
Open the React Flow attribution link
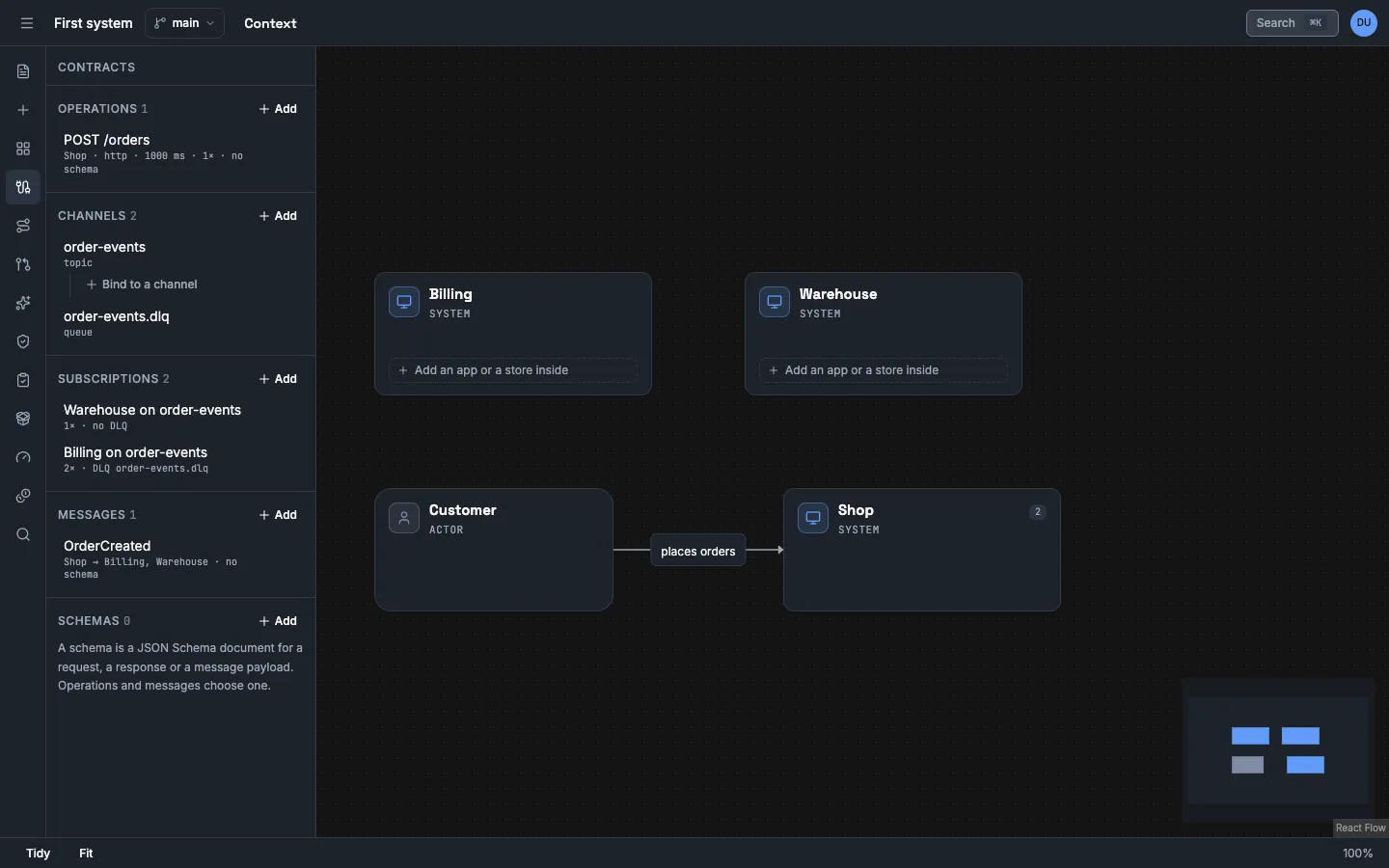(1360, 827)
